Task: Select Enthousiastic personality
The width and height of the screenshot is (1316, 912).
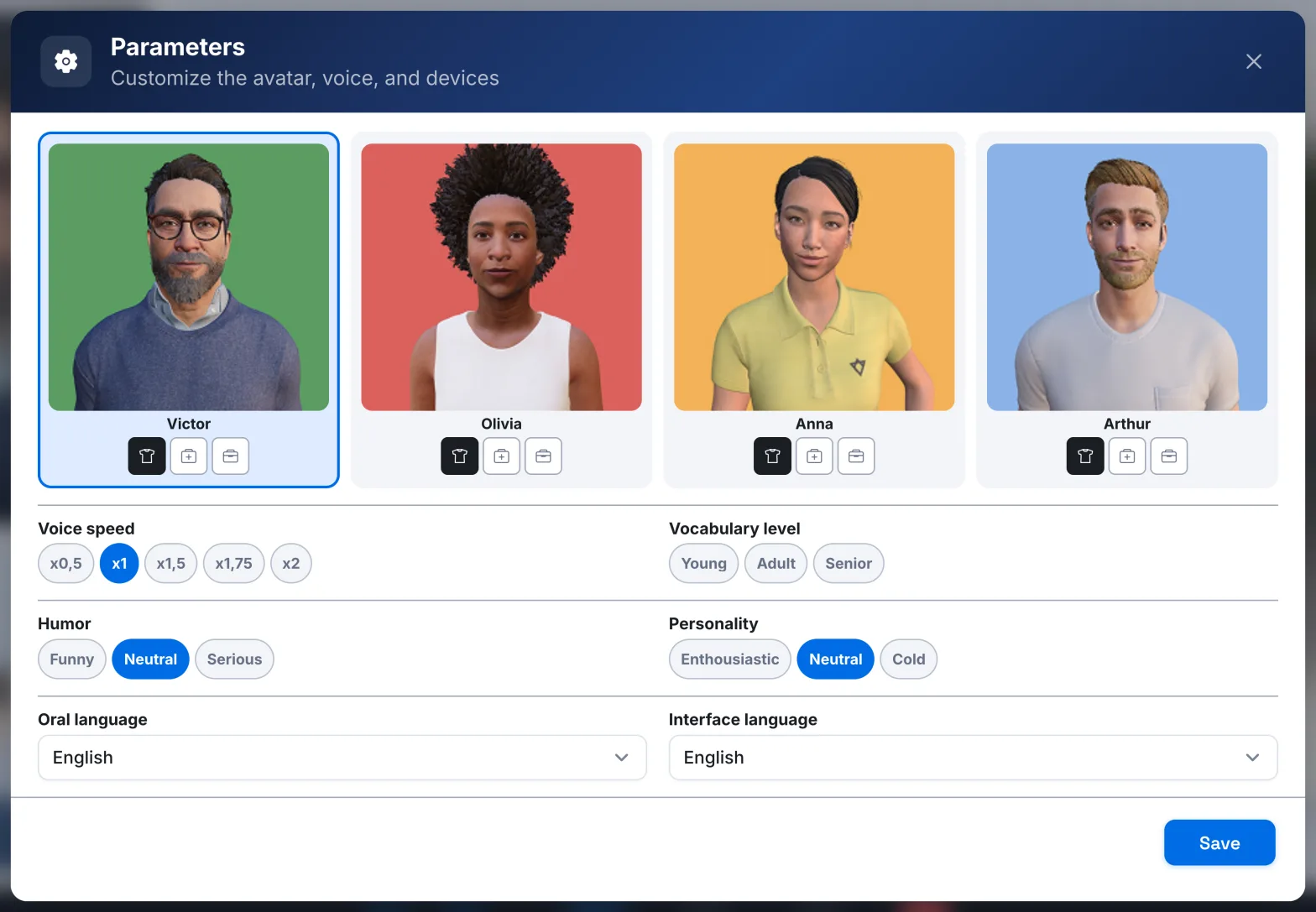Action: coord(730,659)
